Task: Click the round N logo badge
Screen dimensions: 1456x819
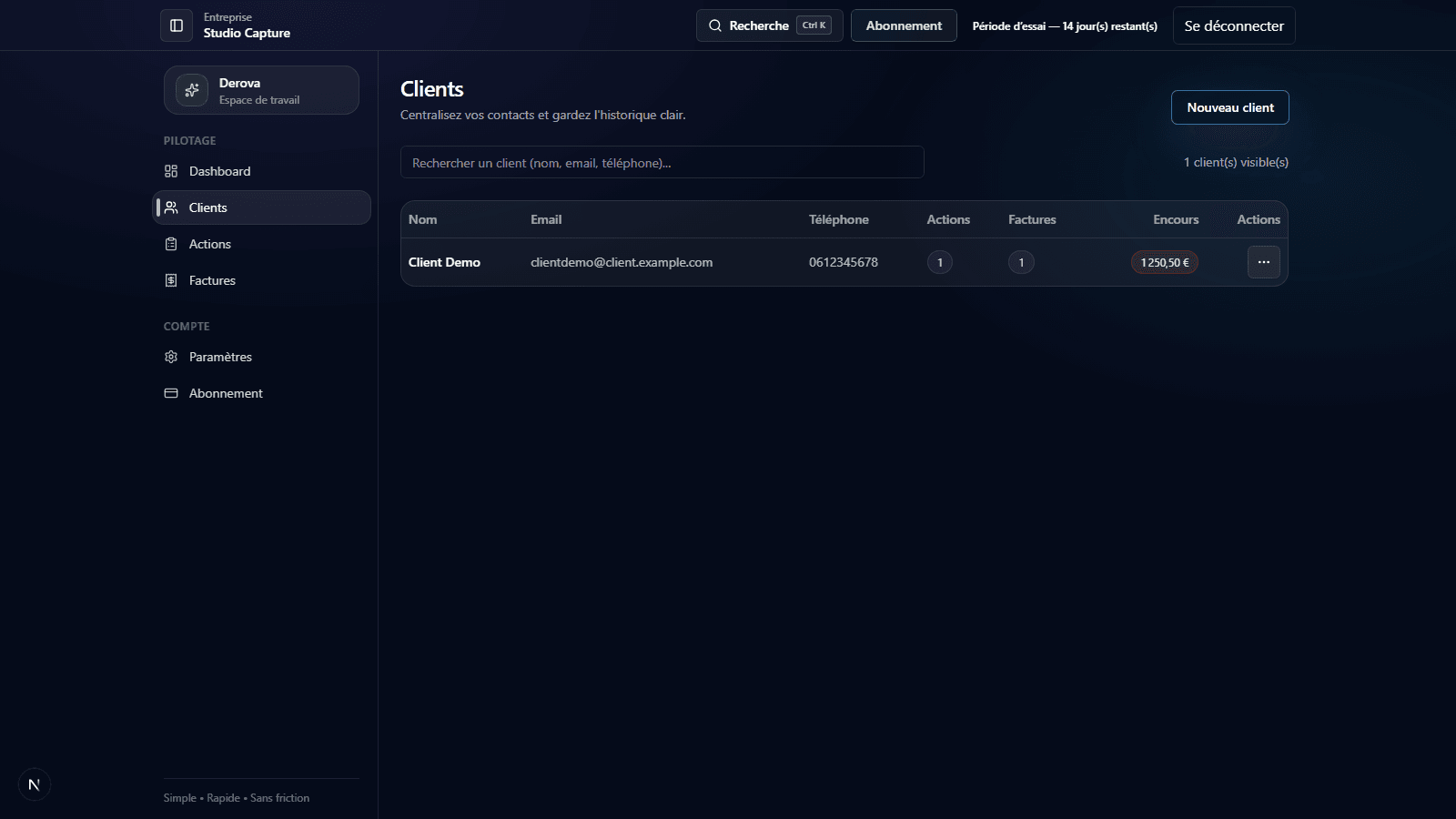Action: 34,784
